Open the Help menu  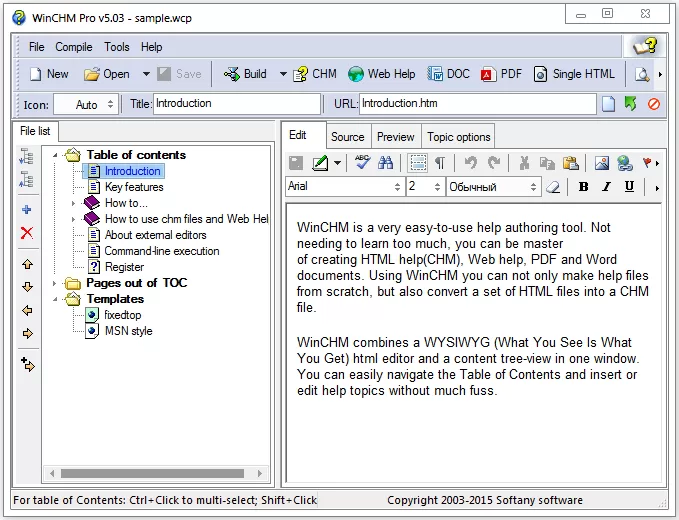pyautogui.click(x=152, y=47)
